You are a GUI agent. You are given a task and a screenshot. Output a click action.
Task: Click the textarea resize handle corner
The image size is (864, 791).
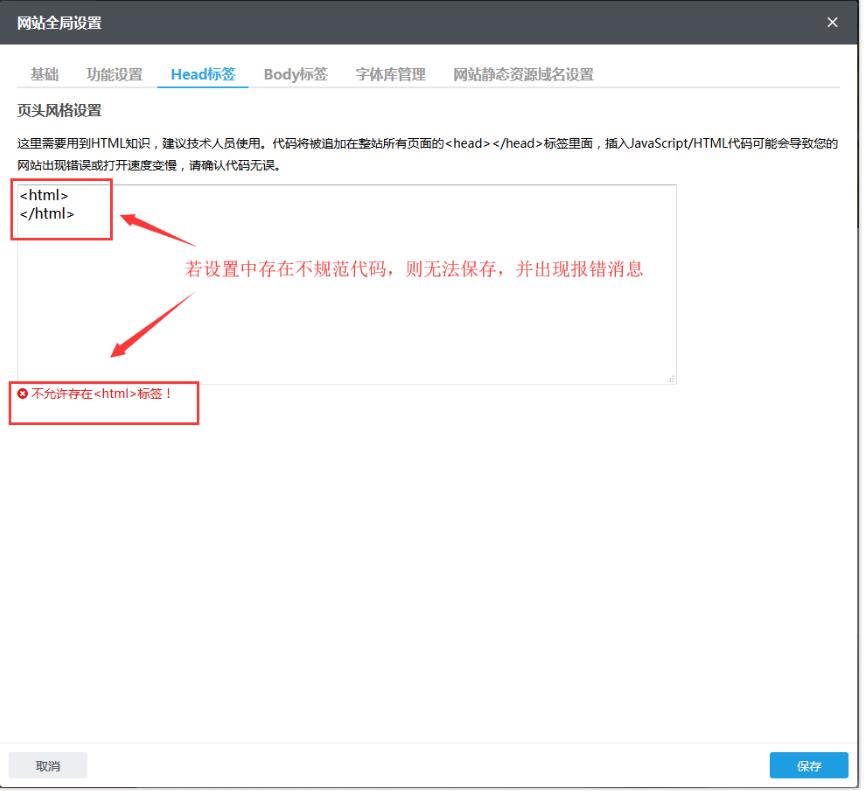click(x=671, y=379)
